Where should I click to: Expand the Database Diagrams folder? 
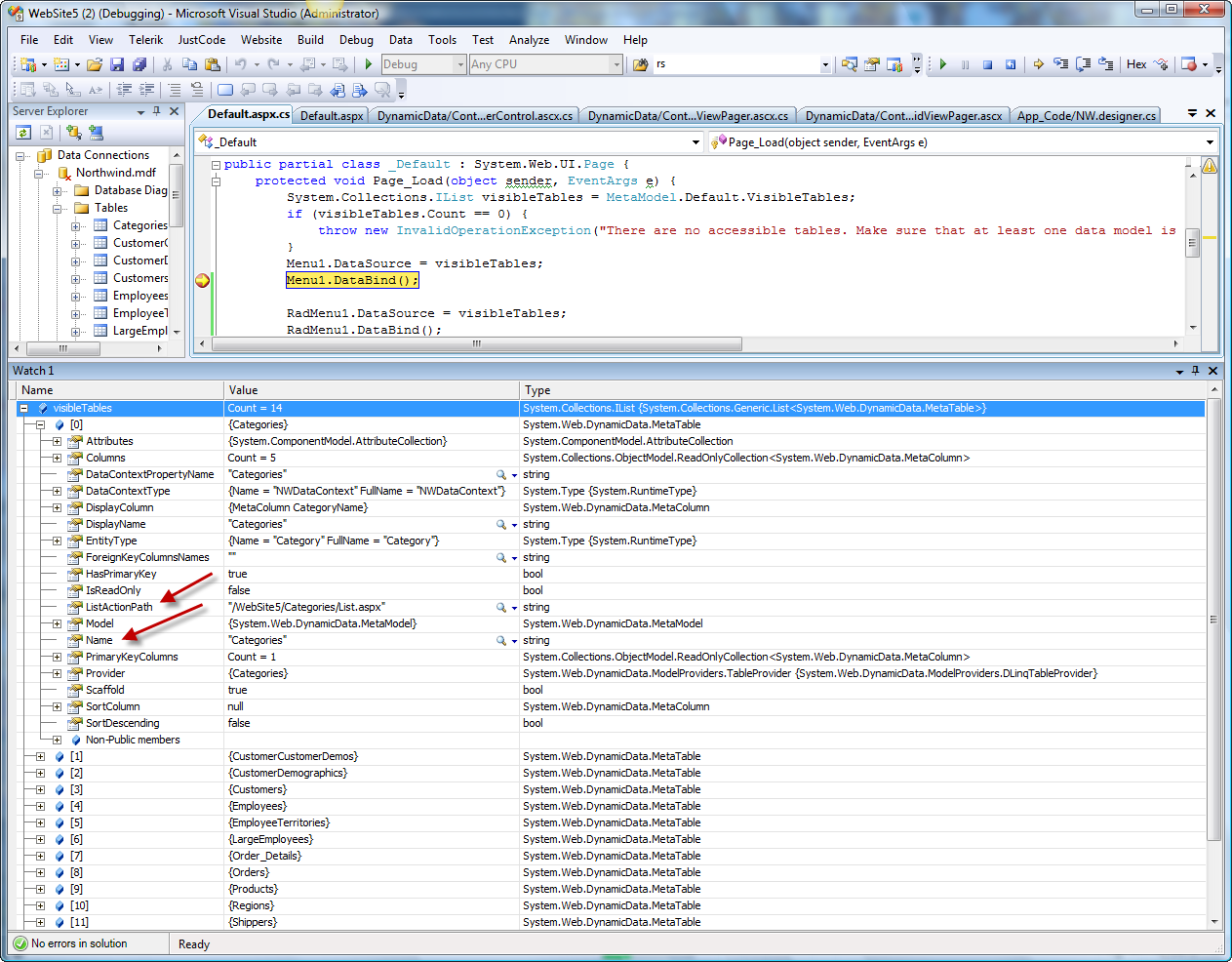(x=58, y=191)
